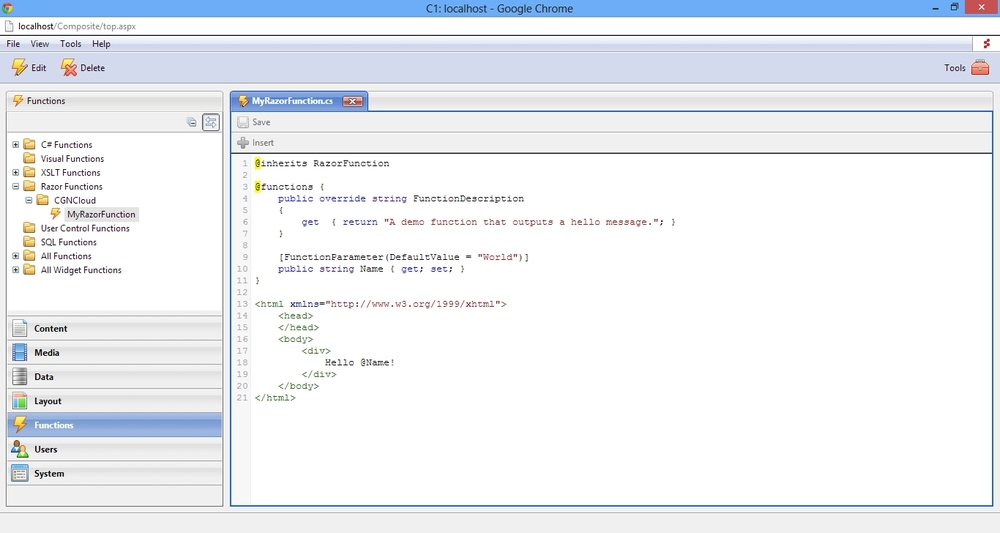Click the Edit lightning toolbar button
1000x533 pixels.
click(28, 68)
